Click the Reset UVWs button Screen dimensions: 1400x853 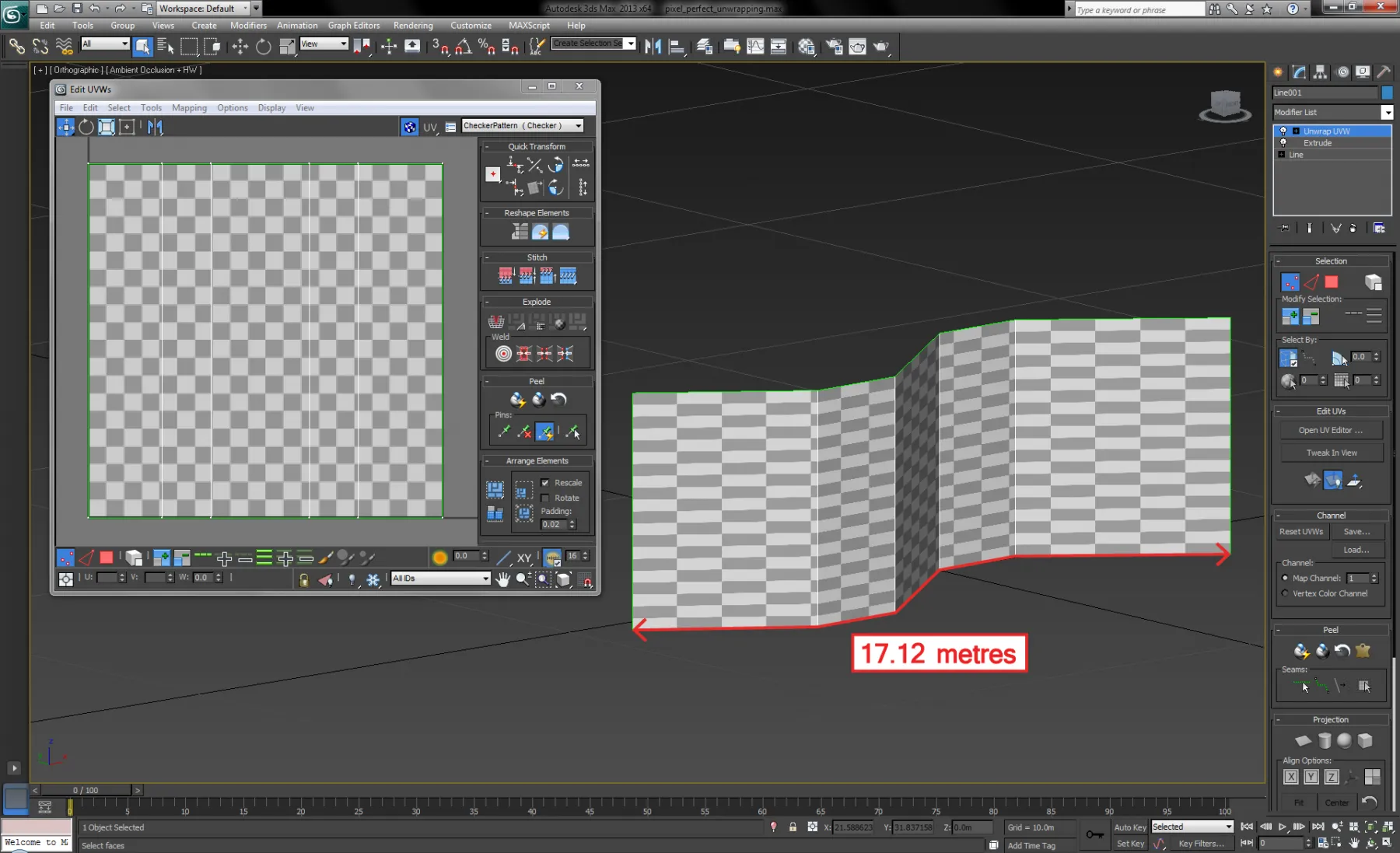coord(1301,532)
